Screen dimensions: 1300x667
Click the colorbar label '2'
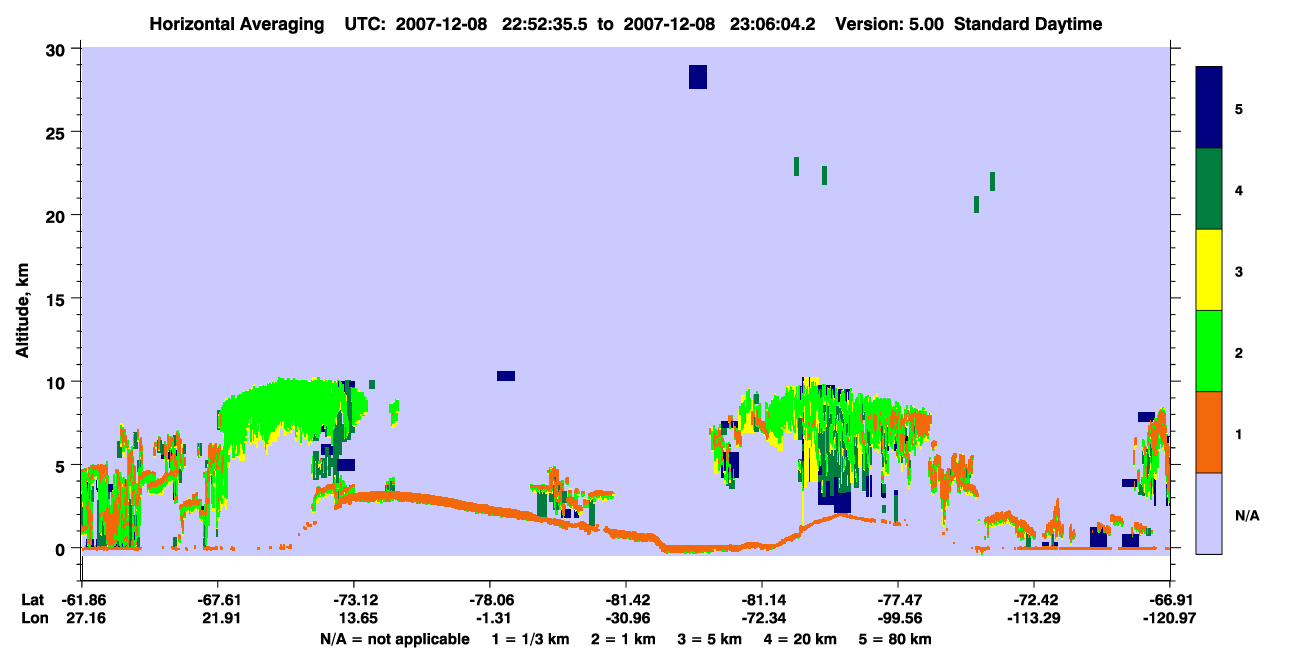(x=1239, y=352)
